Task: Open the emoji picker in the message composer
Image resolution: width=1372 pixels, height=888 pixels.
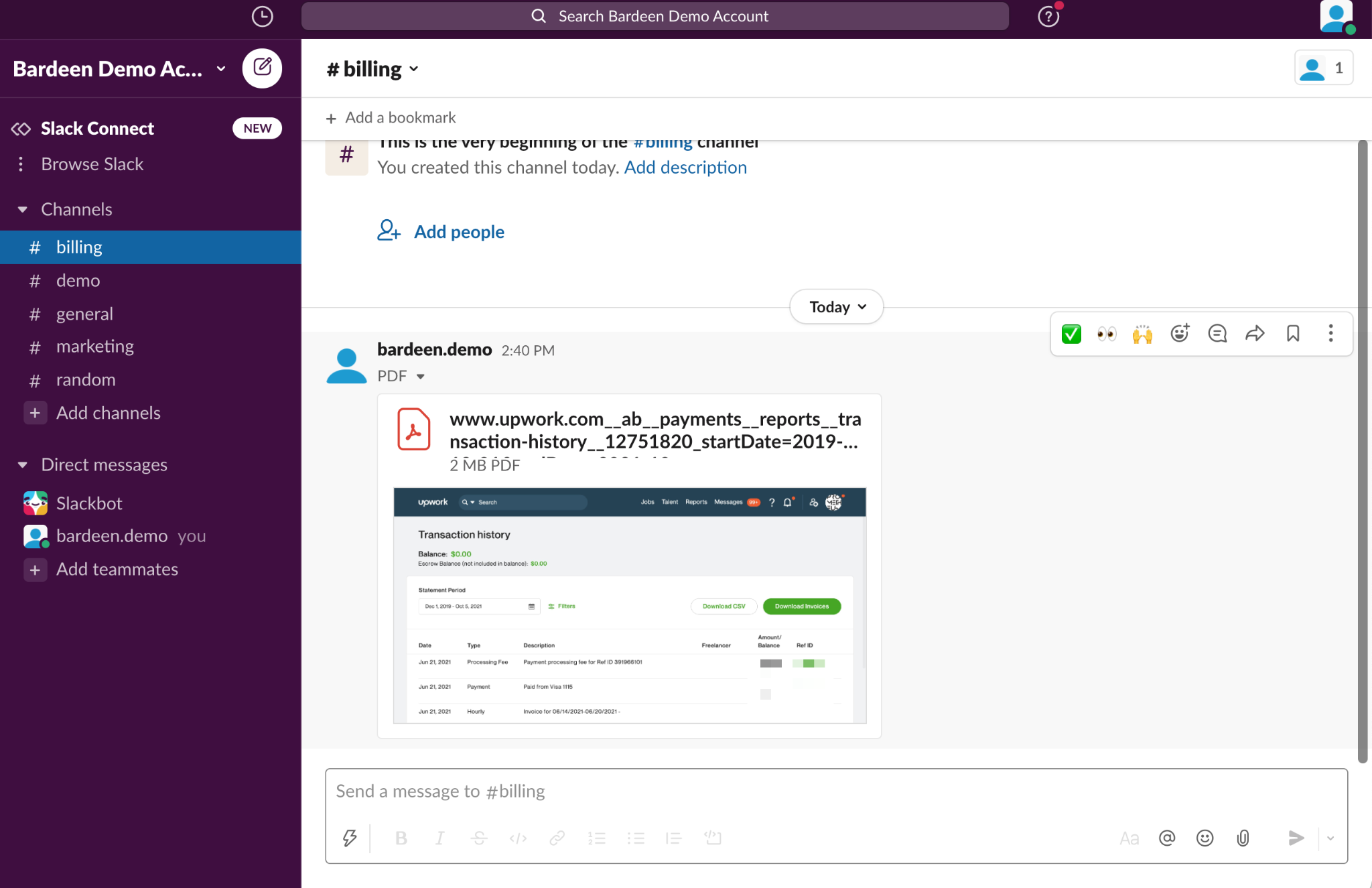Action: pyautogui.click(x=1204, y=838)
